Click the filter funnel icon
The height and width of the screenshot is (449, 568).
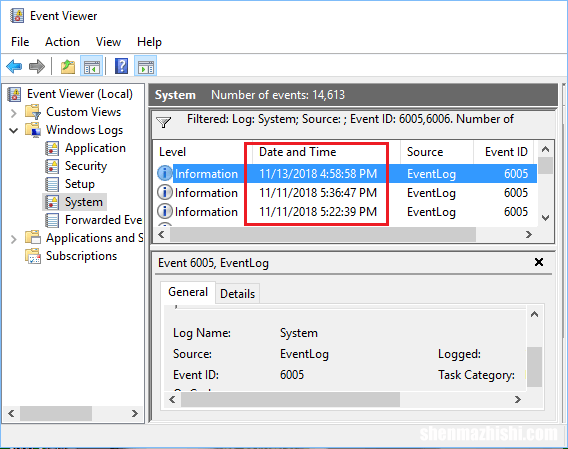click(x=164, y=122)
